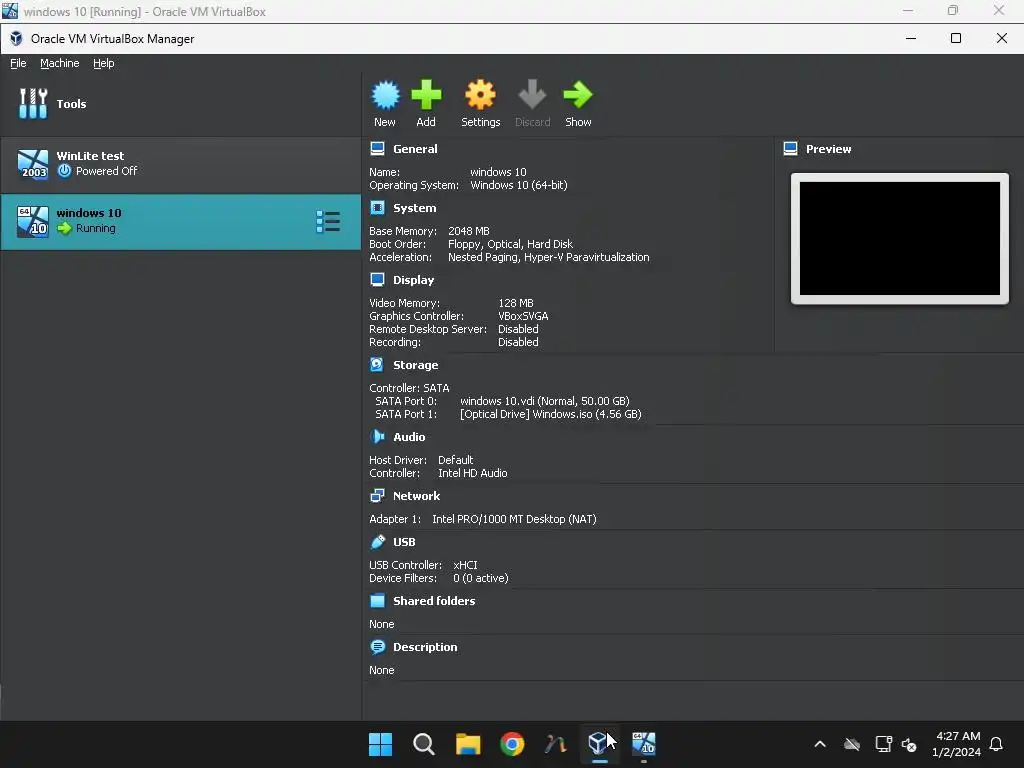1024x768 pixels.
Task: Click the System section chip icon
Action: [377, 208]
